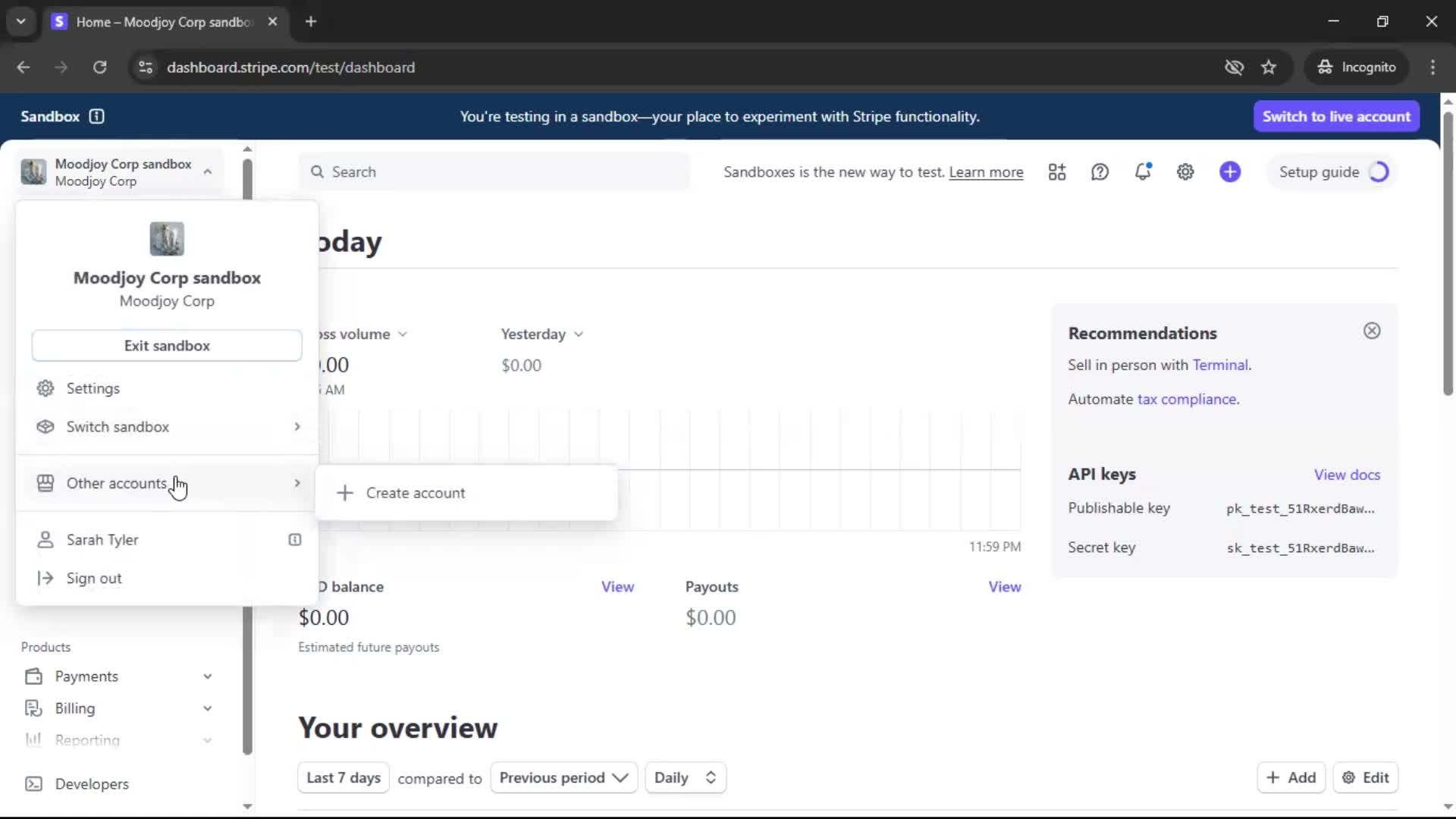Click into the Search field
The height and width of the screenshot is (819, 1456).
tap(494, 172)
